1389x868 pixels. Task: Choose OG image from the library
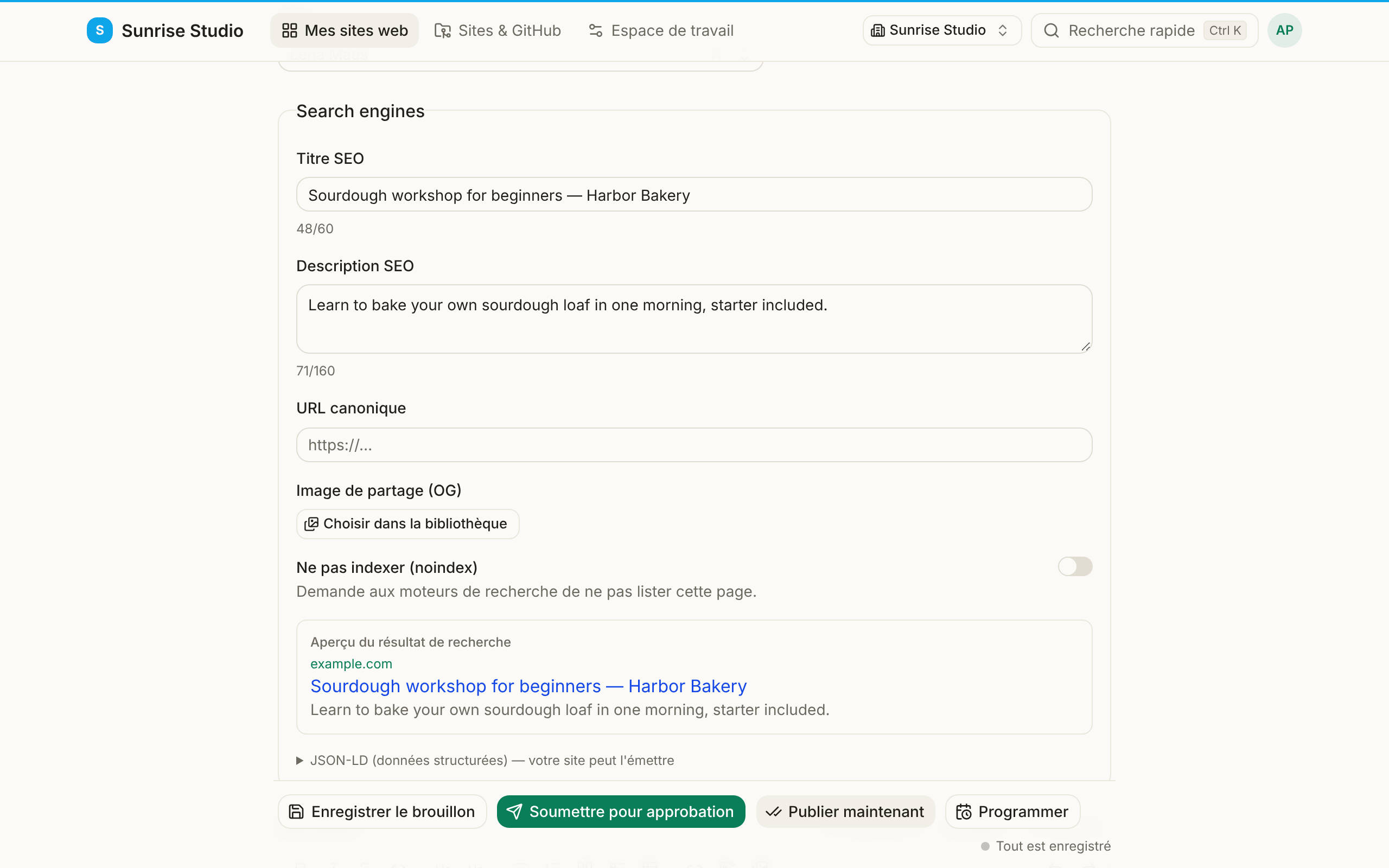[407, 524]
